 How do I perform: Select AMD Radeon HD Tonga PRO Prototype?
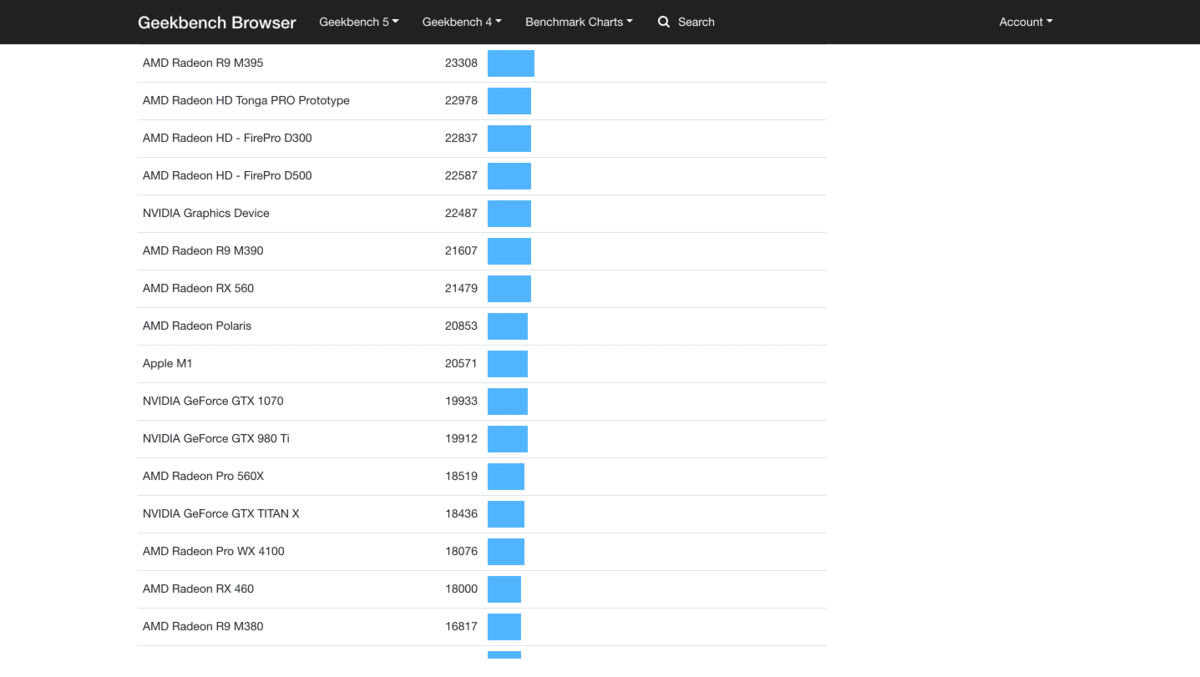(x=246, y=101)
